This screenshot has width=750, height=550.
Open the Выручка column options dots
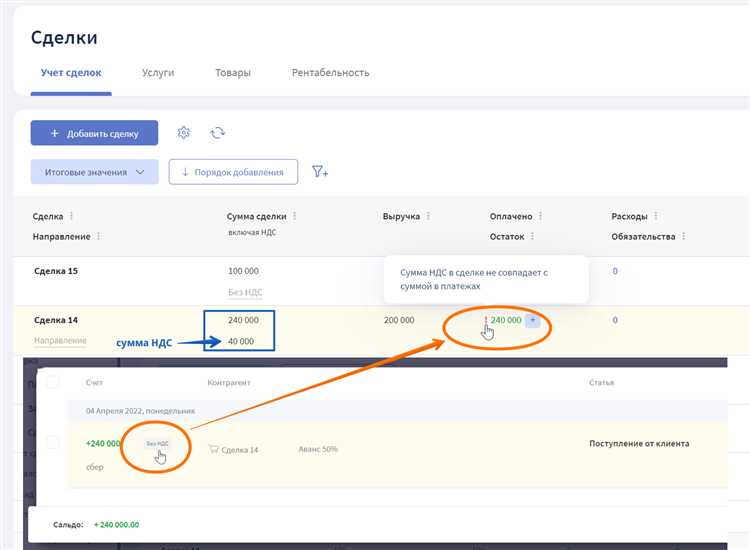[428, 216]
